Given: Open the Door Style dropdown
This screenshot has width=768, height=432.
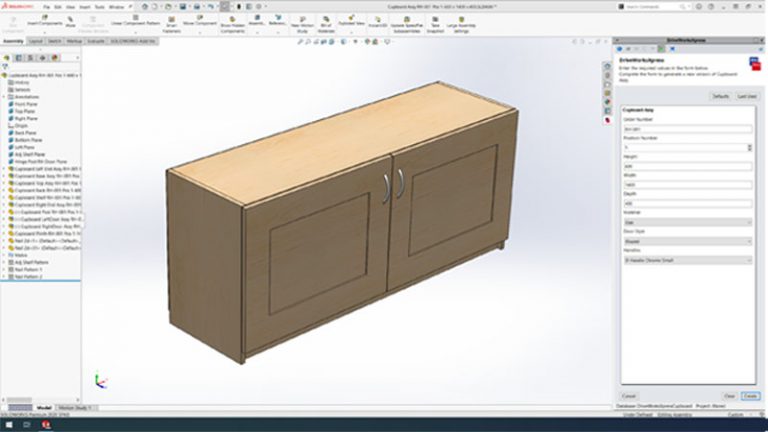Looking at the screenshot, I should (x=688, y=241).
